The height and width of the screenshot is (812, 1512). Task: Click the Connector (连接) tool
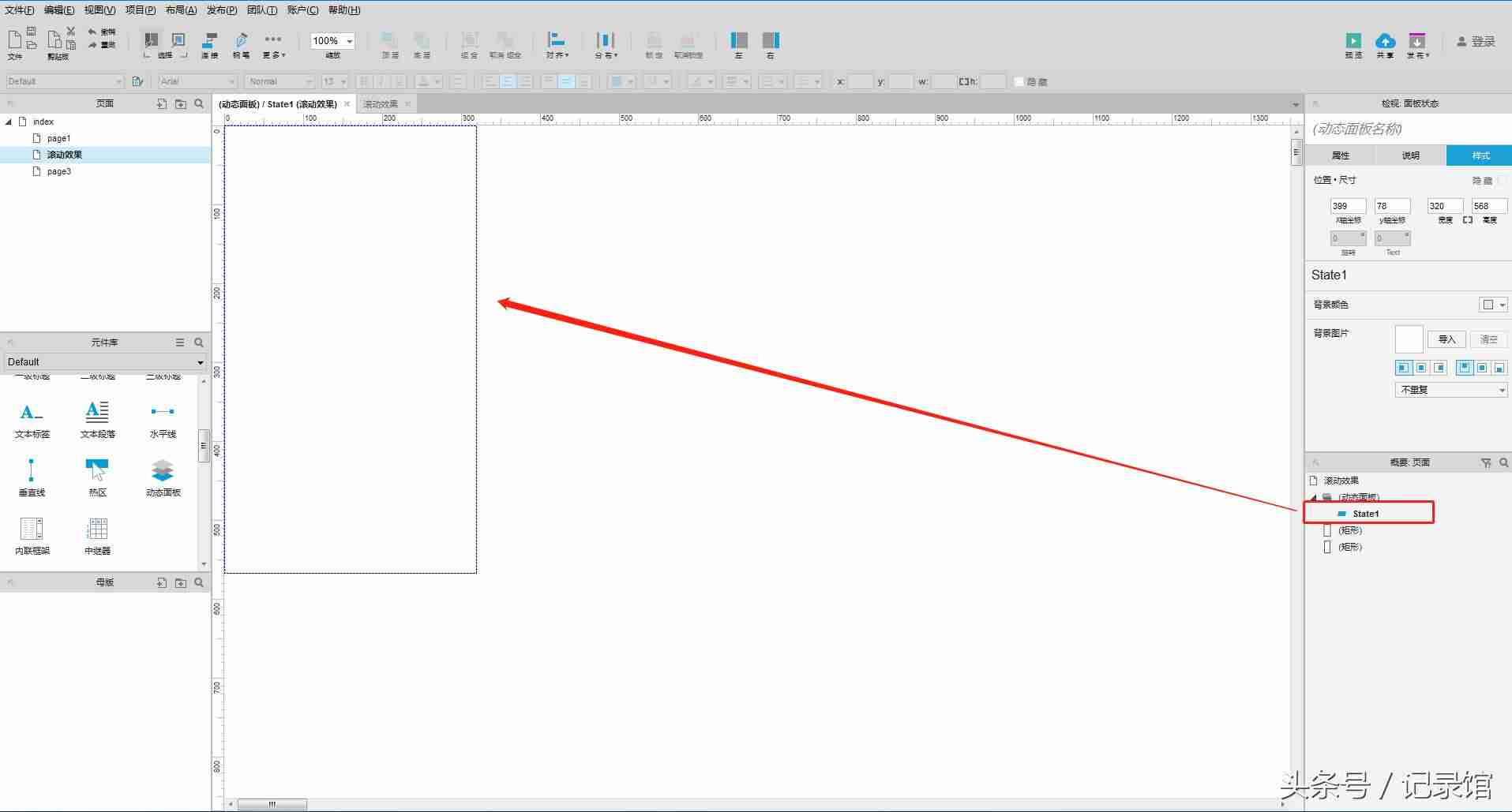click(209, 45)
